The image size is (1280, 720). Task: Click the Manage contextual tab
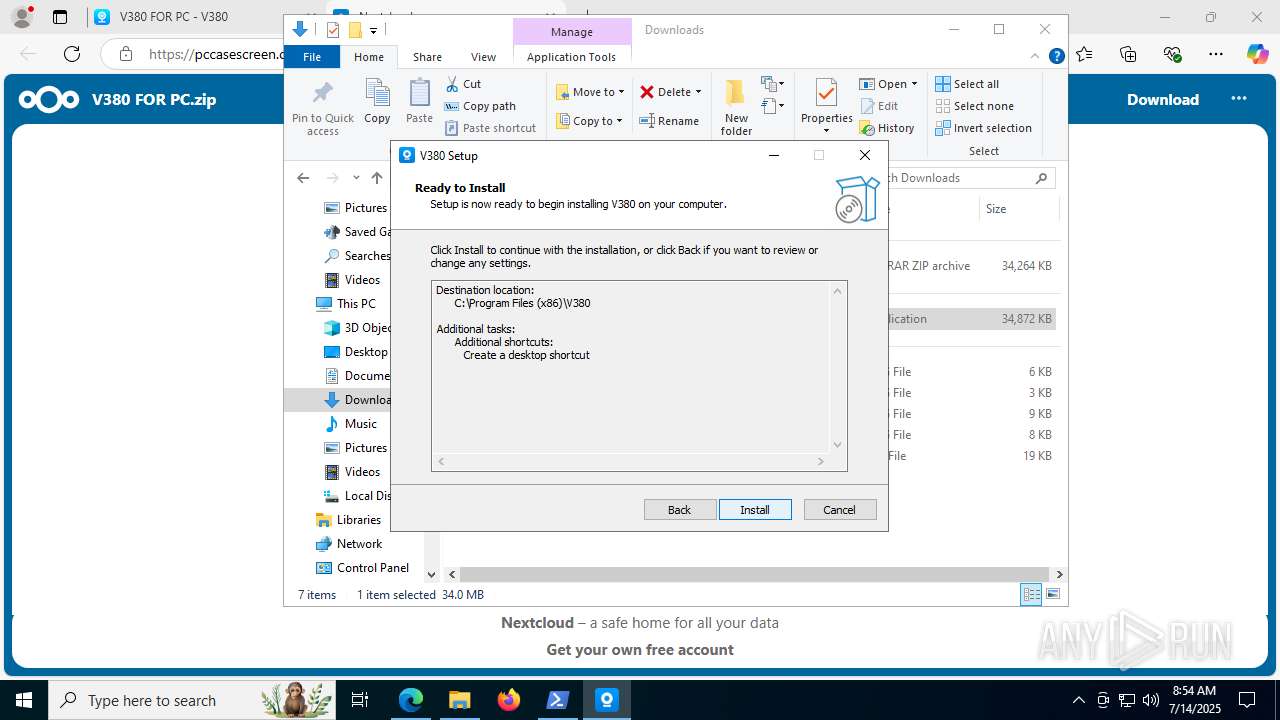pyautogui.click(x=572, y=32)
